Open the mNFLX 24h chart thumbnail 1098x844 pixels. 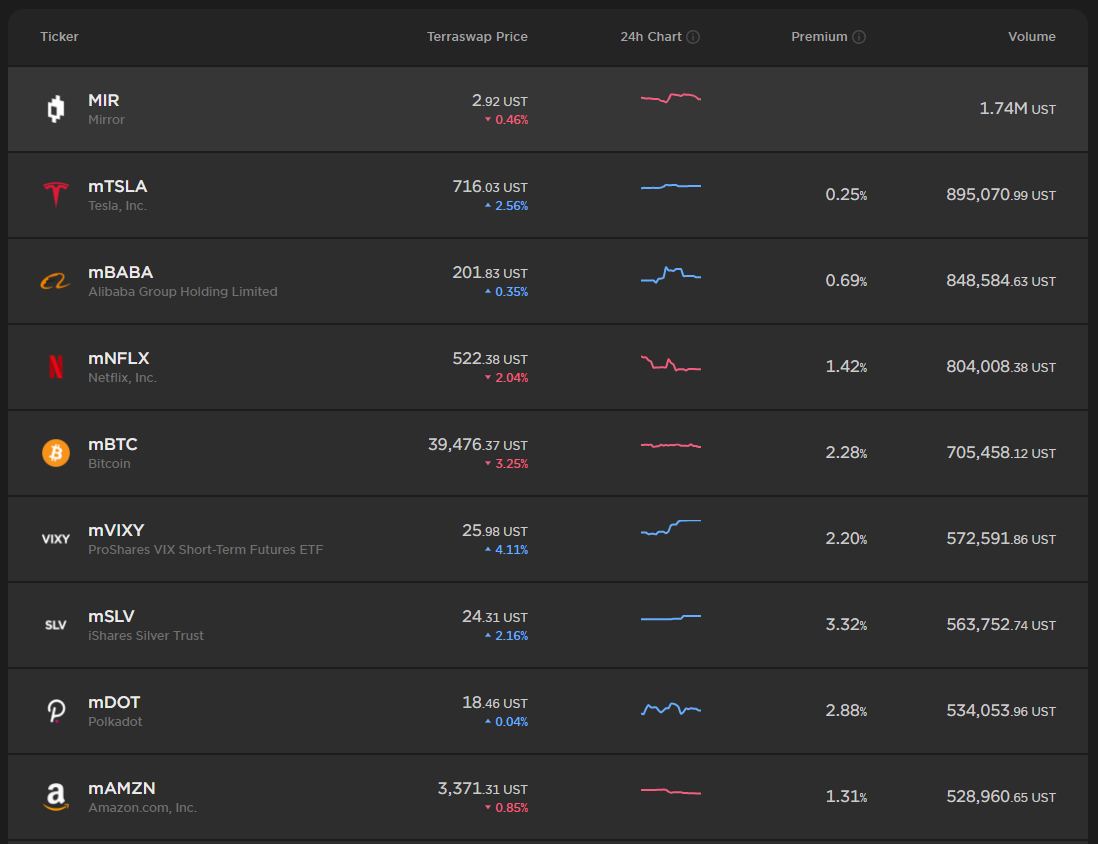[x=671, y=364]
